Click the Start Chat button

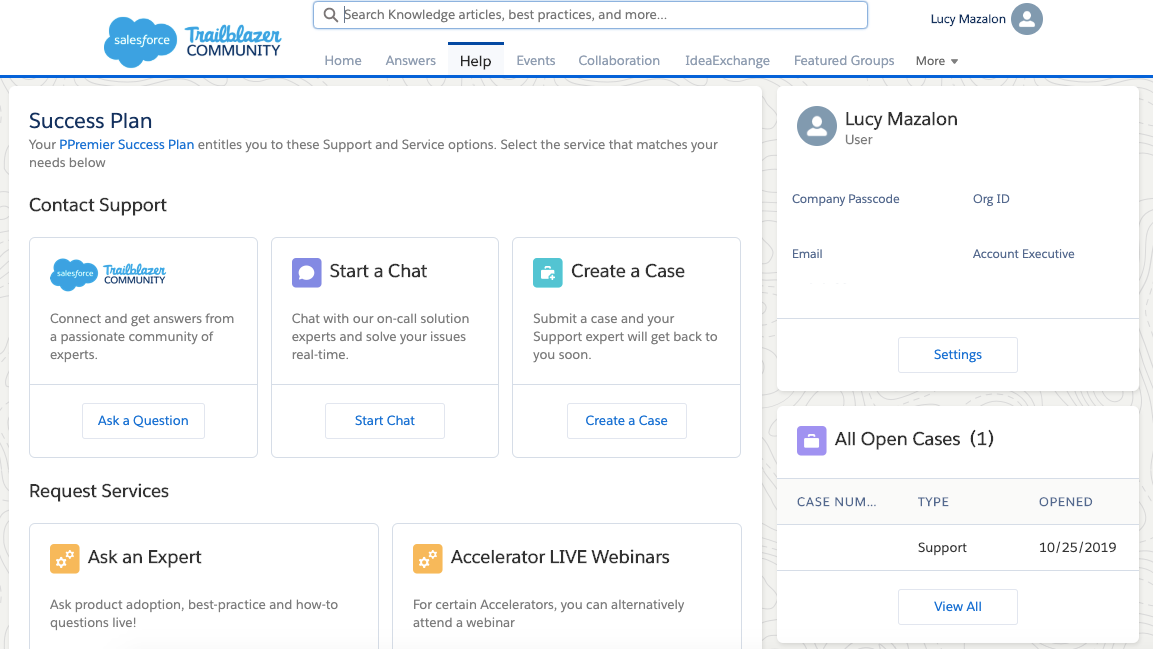385,420
